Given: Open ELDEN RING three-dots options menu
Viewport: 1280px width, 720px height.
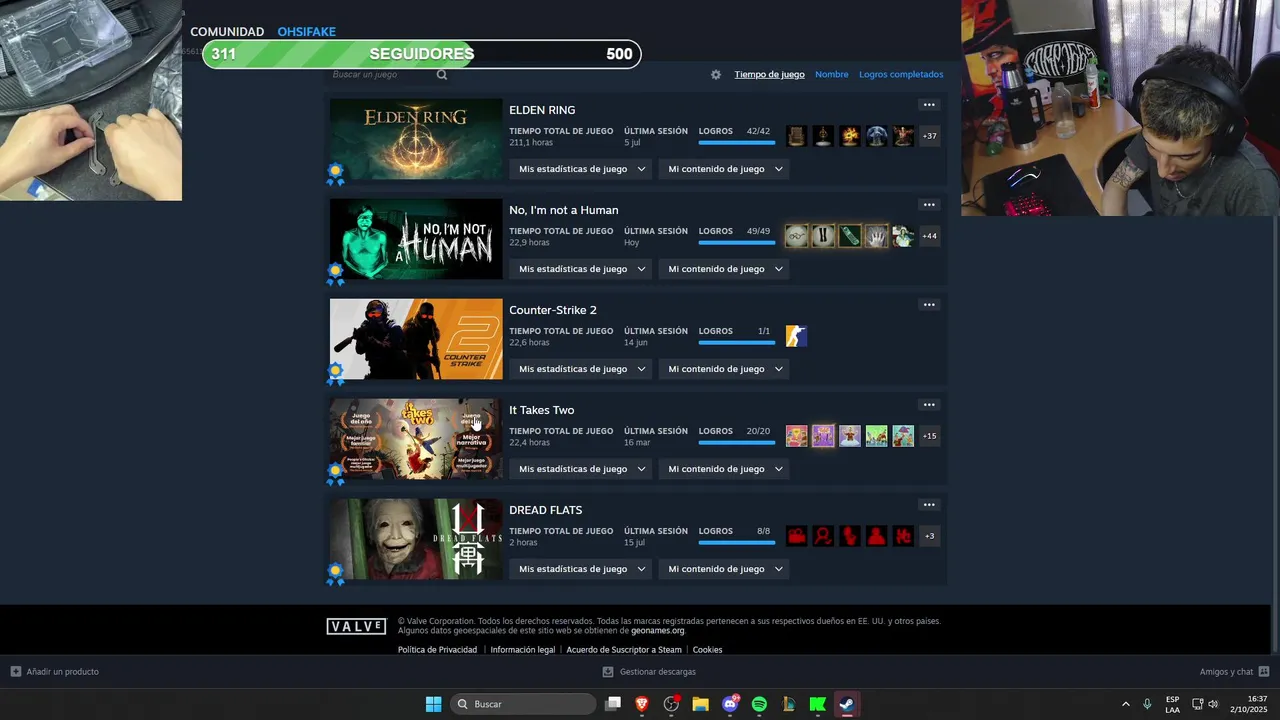Looking at the screenshot, I should pyautogui.click(x=929, y=105).
